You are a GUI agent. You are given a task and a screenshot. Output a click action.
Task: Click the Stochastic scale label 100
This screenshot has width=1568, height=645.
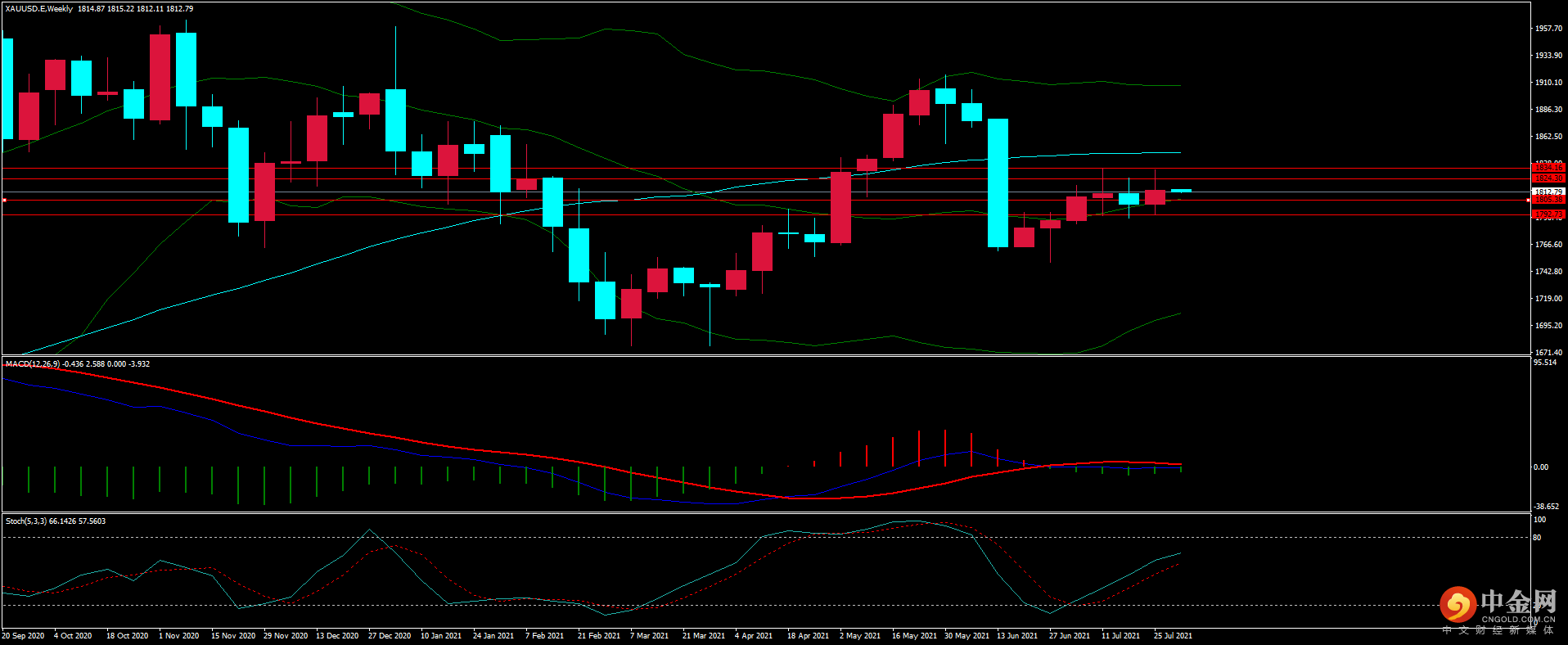click(x=1539, y=520)
